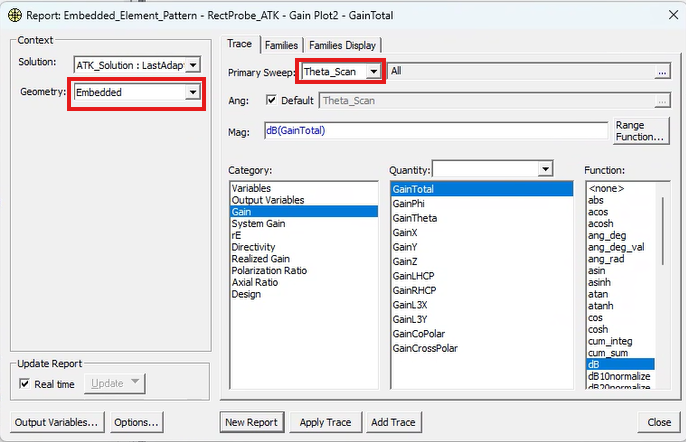
Task: Switch to the Families tab
Action: (280, 45)
